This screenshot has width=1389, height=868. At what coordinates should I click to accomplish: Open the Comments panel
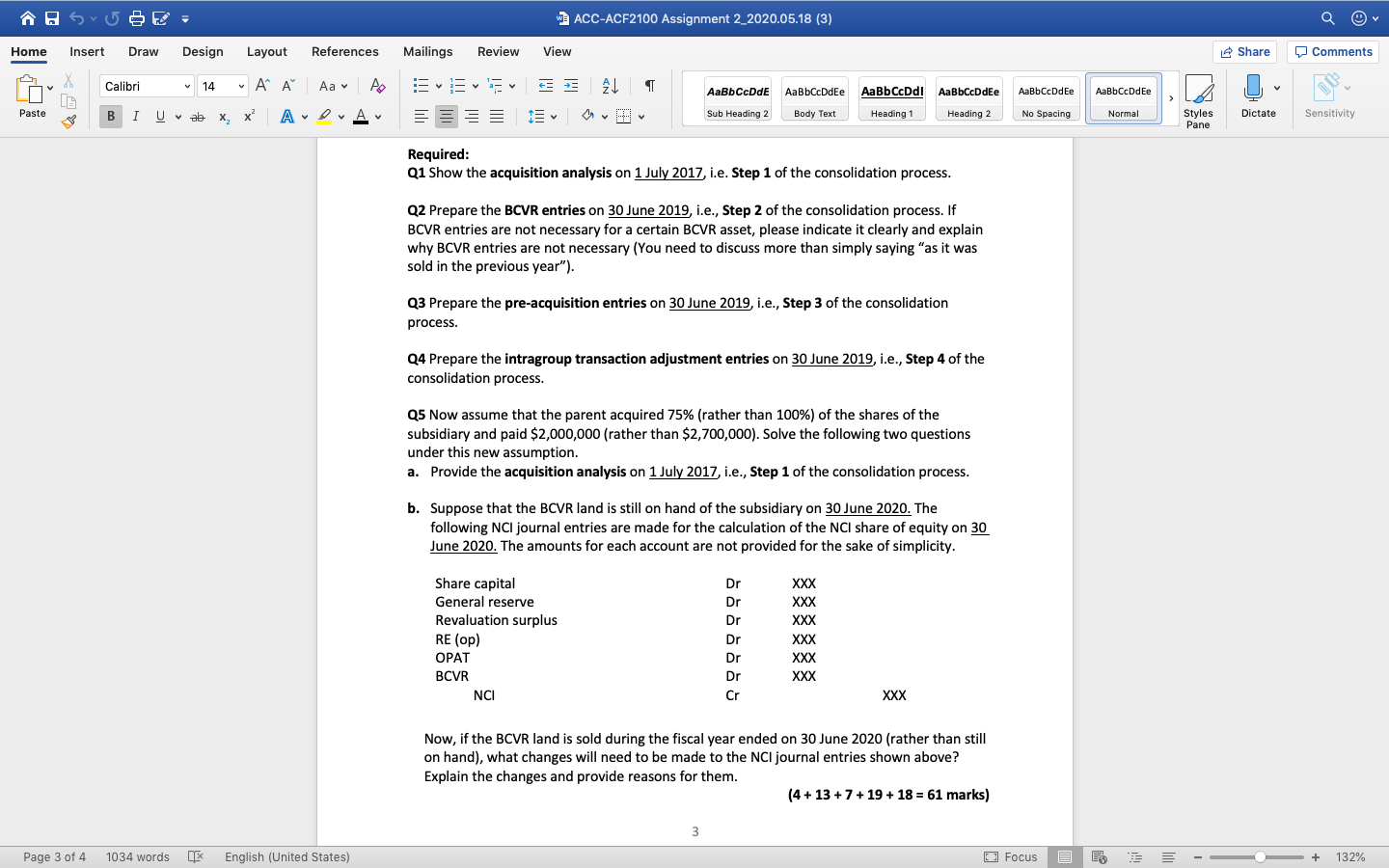coord(1332,51)
